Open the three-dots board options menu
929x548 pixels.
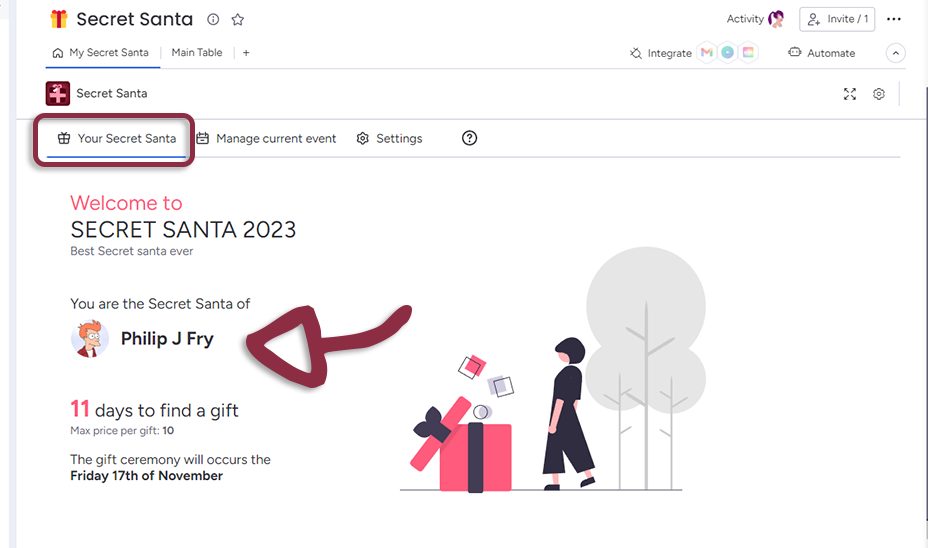pyautogui.click(x=894, y=19)
